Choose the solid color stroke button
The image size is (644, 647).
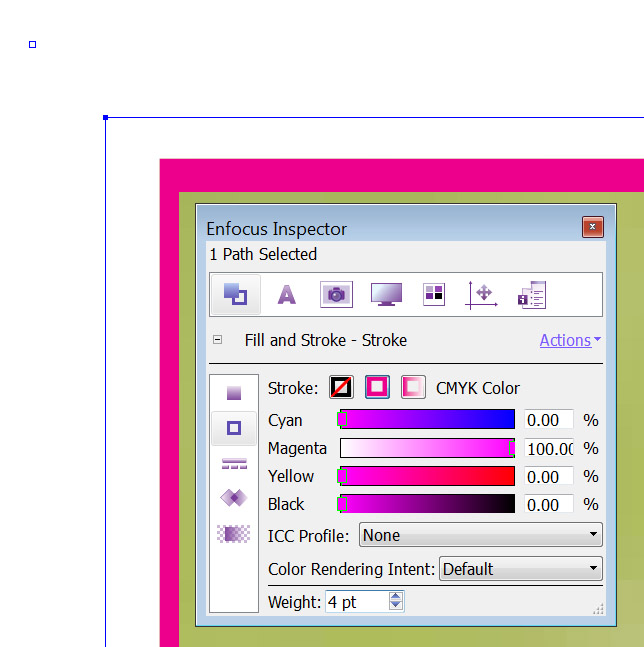point(377,387)
